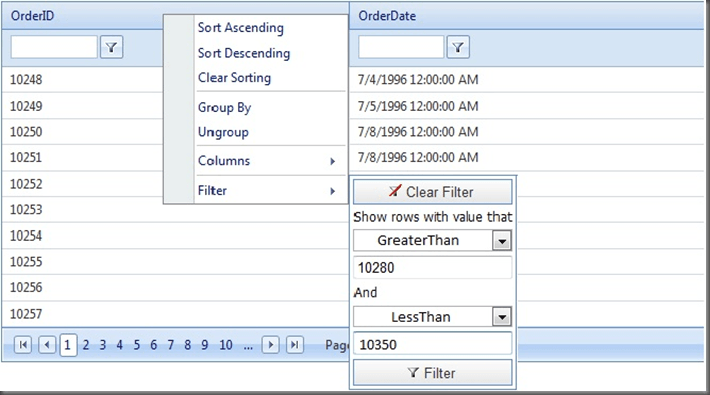710x395 pixels.
Task: Click the Clear Filter button
Action: point(432,192)
